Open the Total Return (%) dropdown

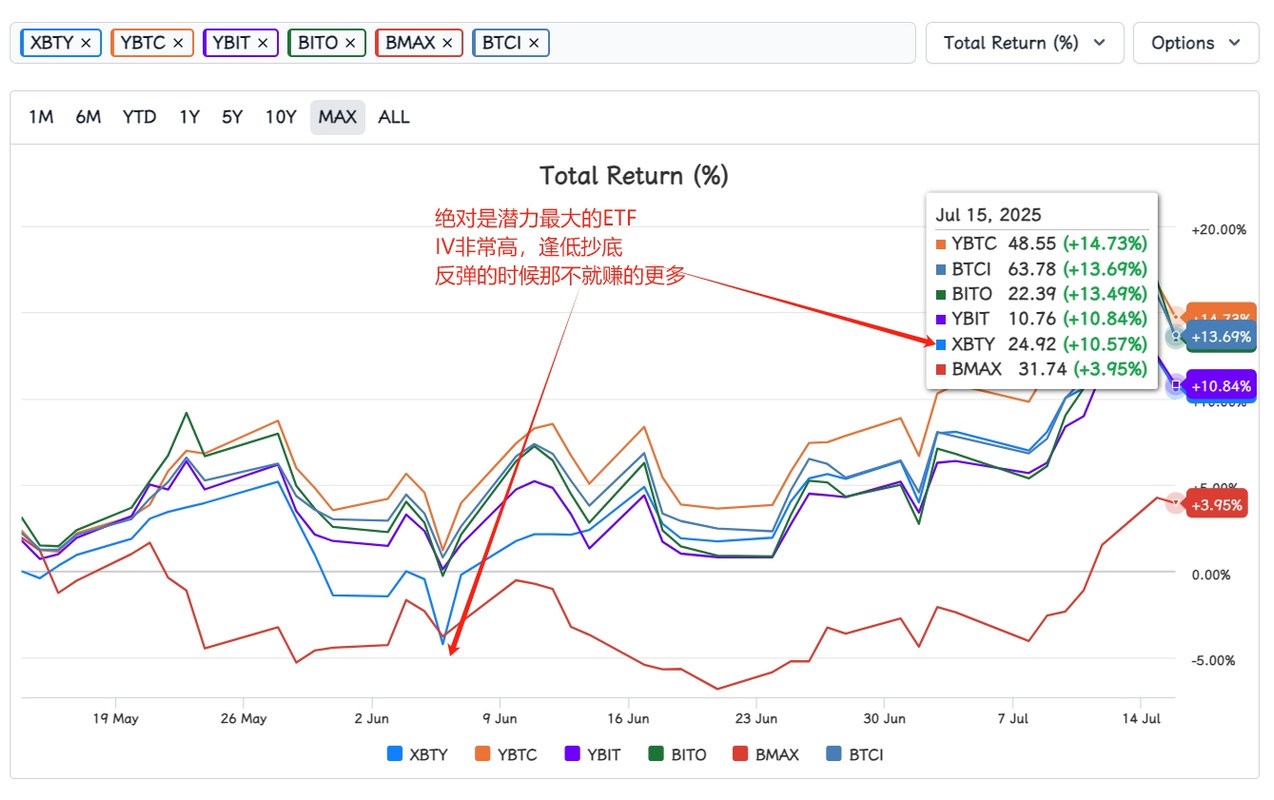pos(1025,43)
